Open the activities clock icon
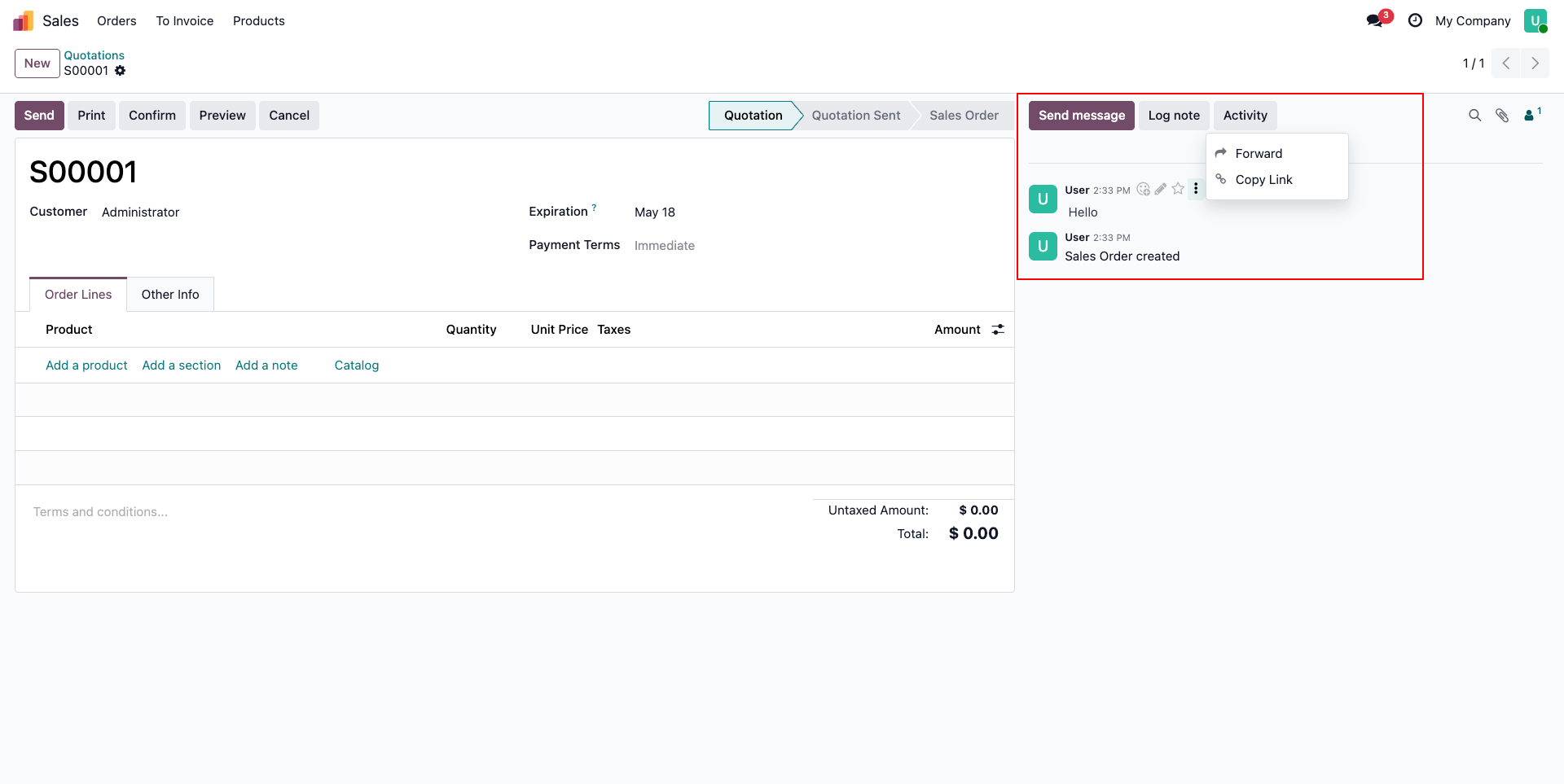The width and height of the screenshot is (1564, 784). point(1415,20)
